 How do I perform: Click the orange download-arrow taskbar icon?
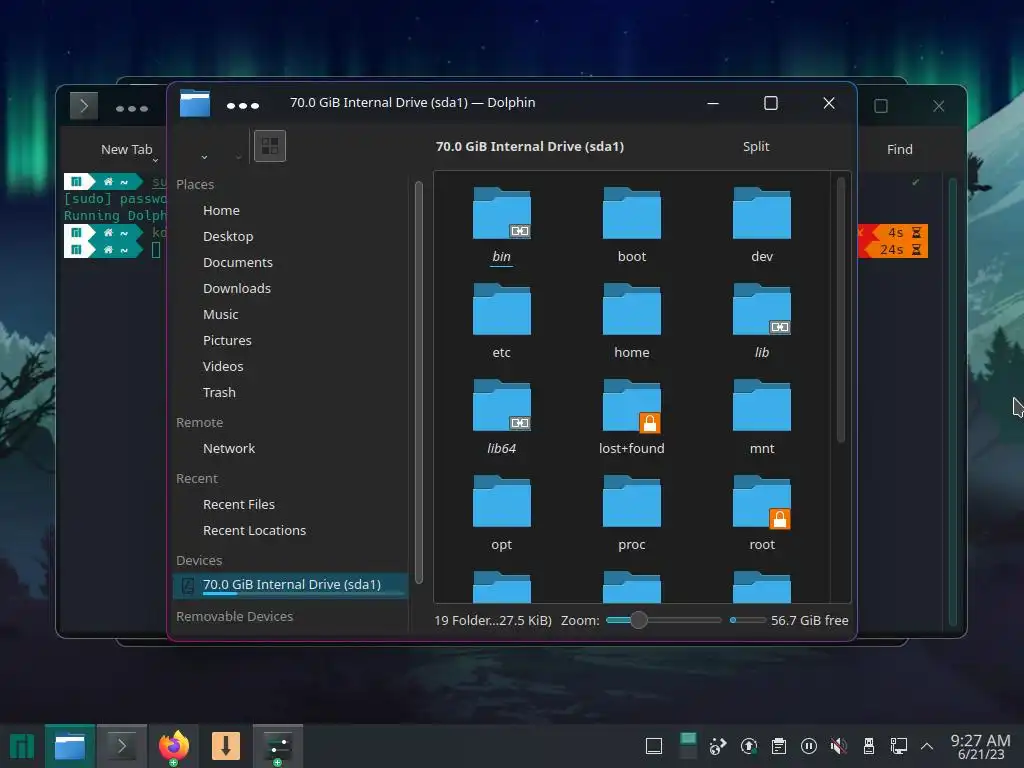(x=226, y=746)
